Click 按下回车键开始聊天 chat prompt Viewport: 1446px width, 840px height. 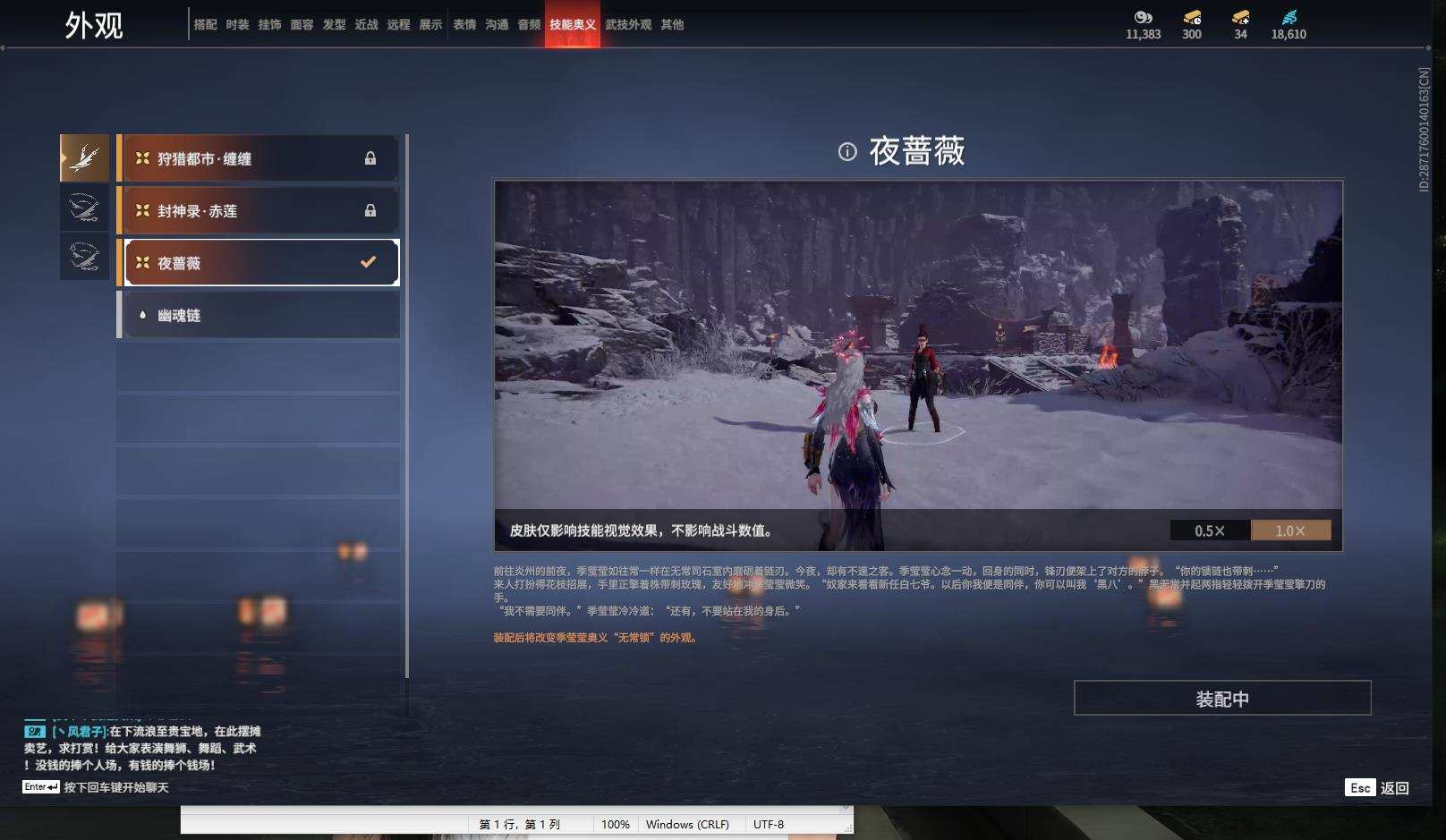click(x=116, y=787)
